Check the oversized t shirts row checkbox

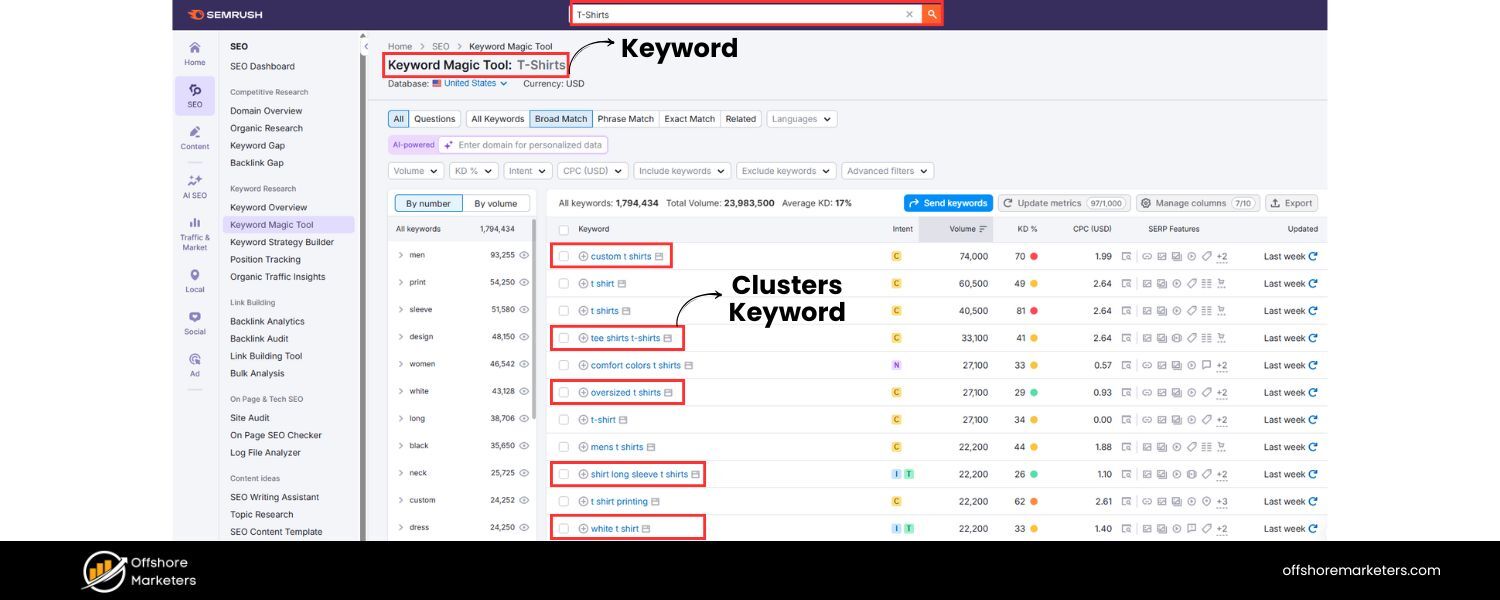564,392
